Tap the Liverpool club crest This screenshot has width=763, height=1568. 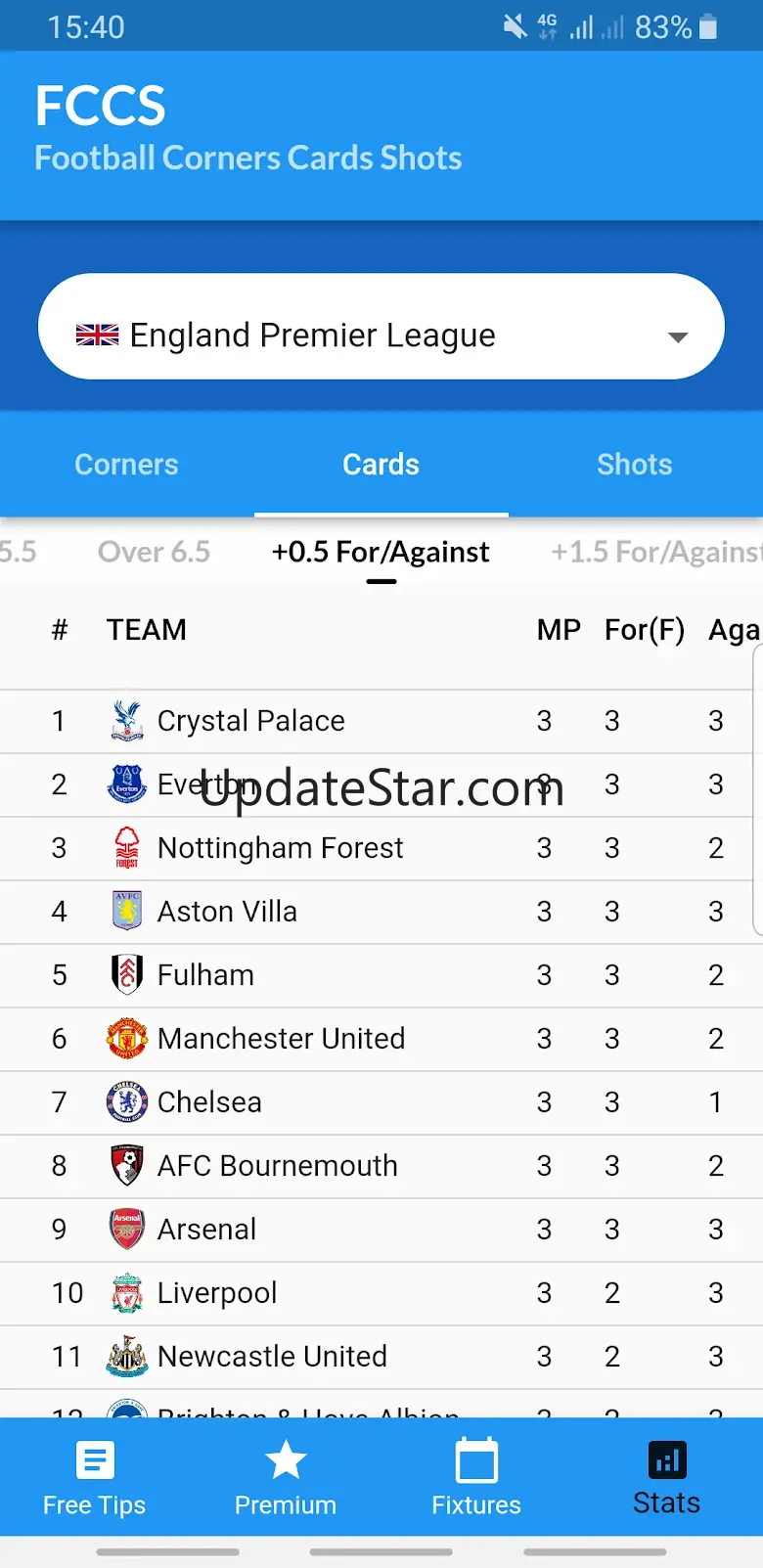(126, 1293)
